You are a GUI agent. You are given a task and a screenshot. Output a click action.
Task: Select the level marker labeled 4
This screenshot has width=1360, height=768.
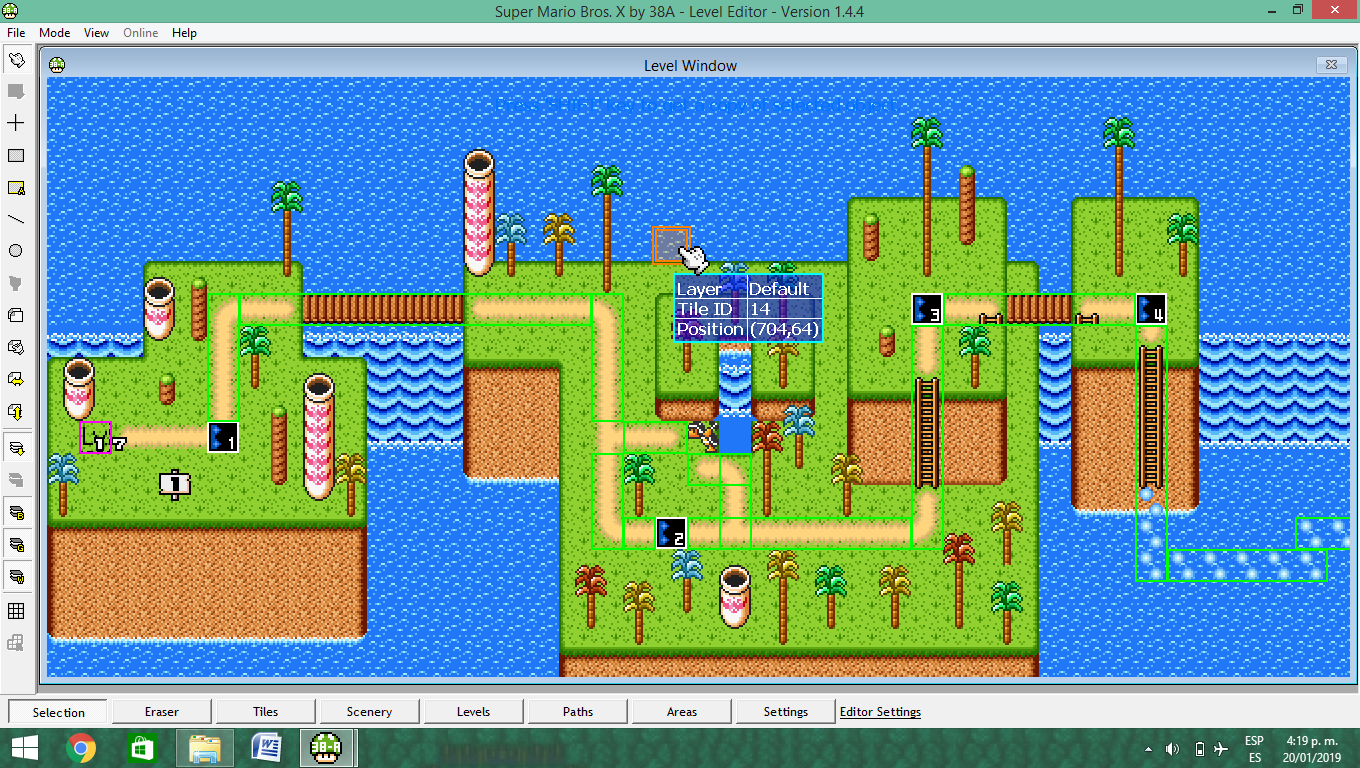coord(1151,309)
